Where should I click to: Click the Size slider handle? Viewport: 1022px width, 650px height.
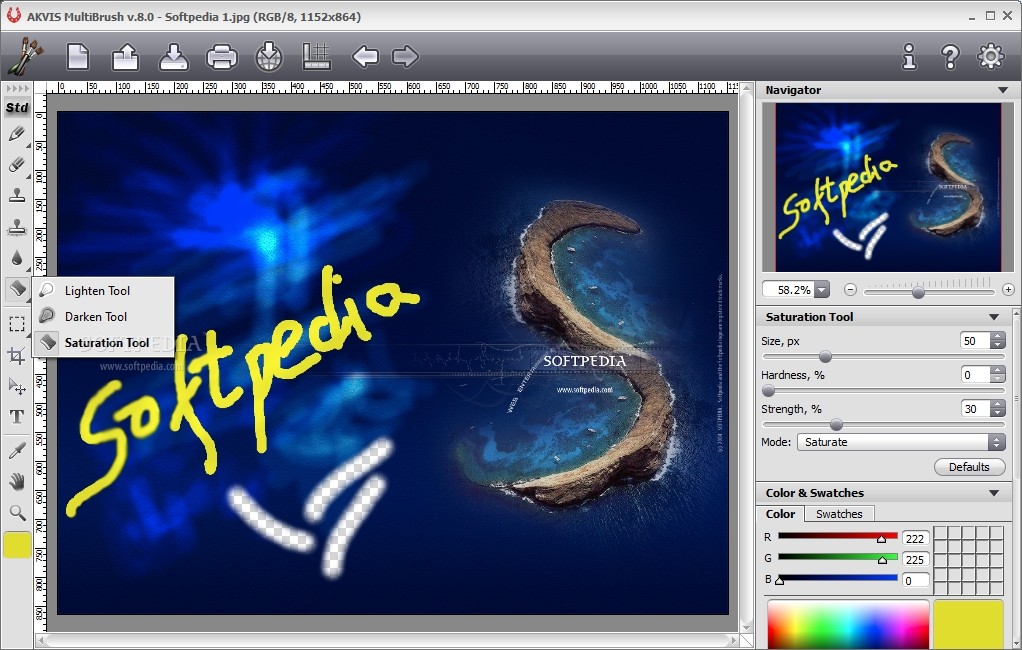(825, 357)
